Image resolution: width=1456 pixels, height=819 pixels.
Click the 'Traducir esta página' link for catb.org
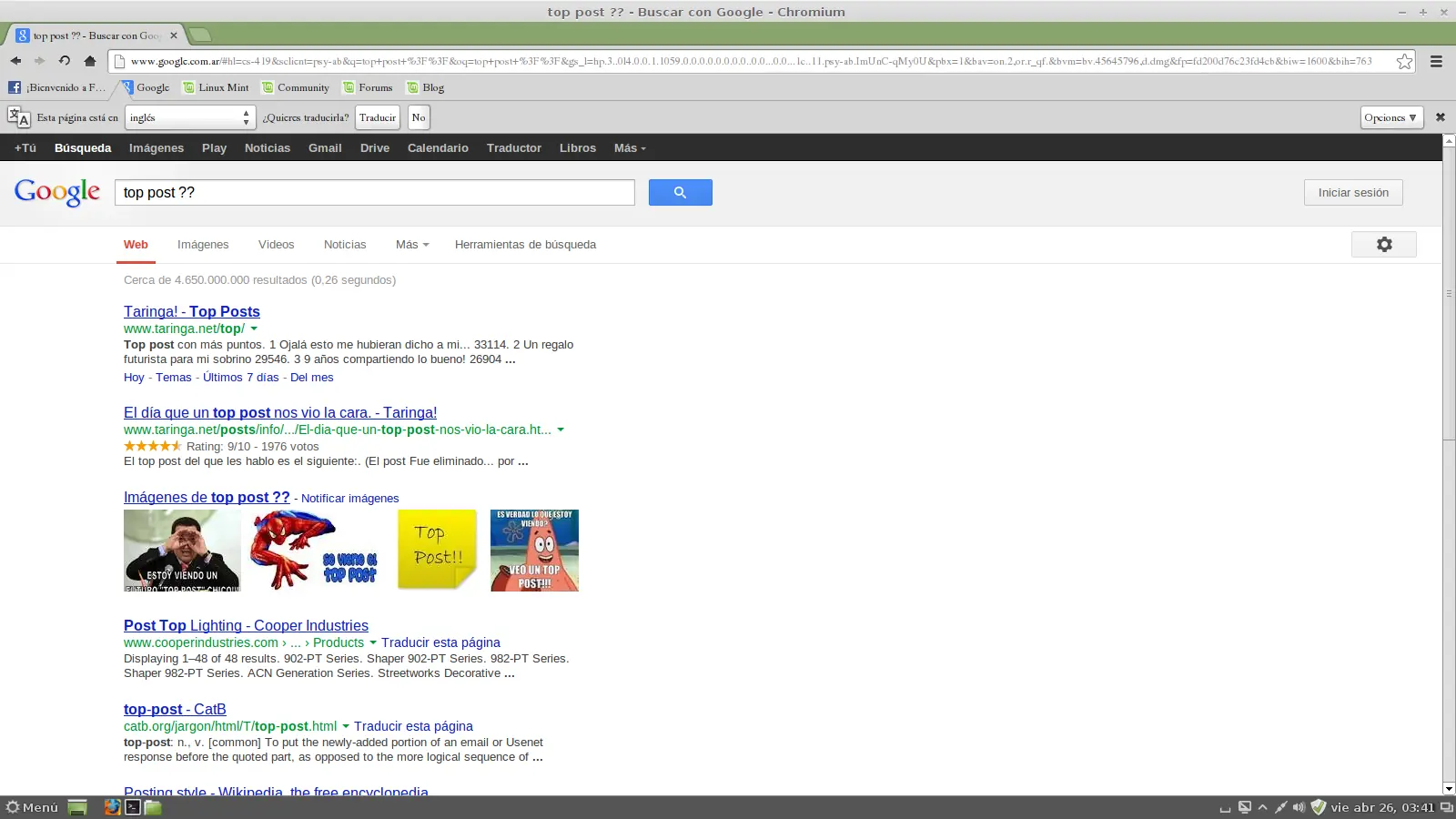413,726
